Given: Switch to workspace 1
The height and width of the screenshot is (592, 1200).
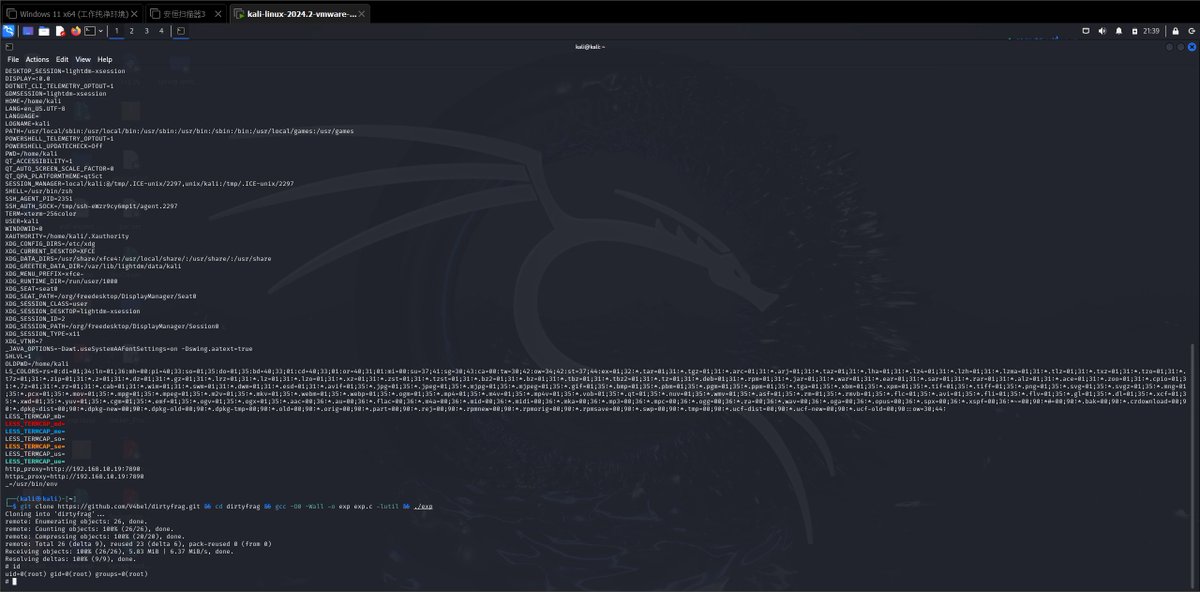Looking at the screenshot, I should tap(117, 31).
